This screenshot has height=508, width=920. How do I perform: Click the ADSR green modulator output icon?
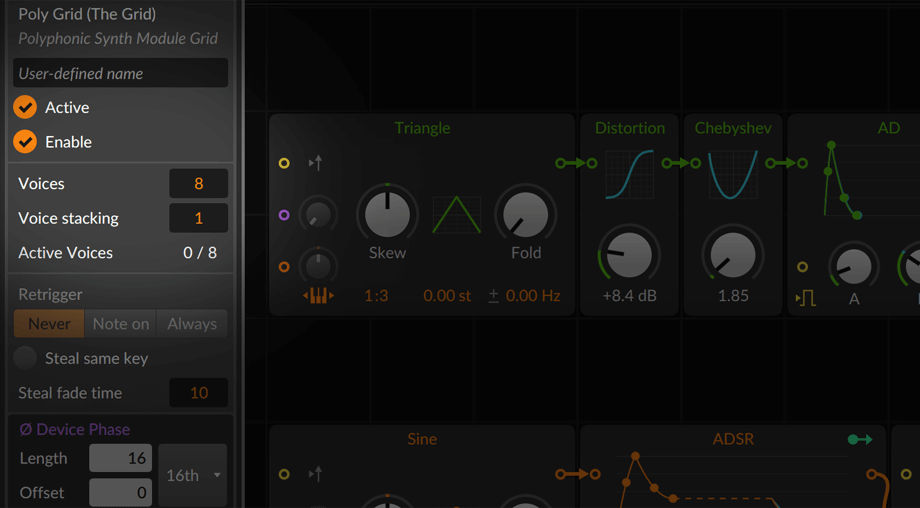860,439
